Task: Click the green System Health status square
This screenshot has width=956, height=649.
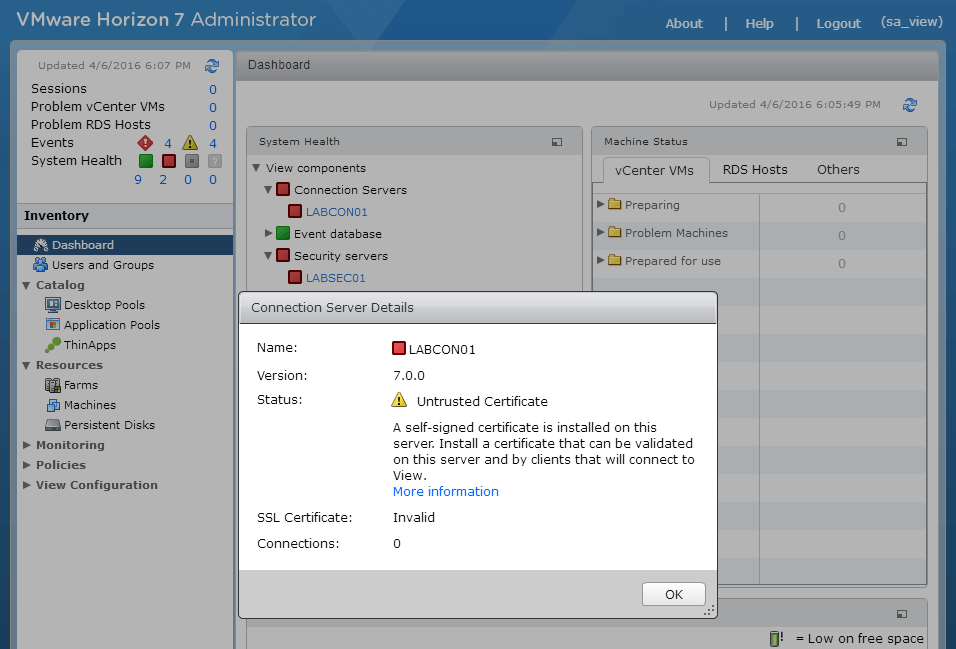Action: [x=146, y=161]
